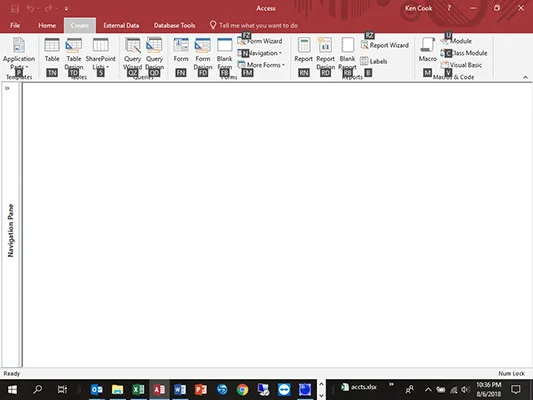Switch to the External Data tab

click(x=121, y=25)
